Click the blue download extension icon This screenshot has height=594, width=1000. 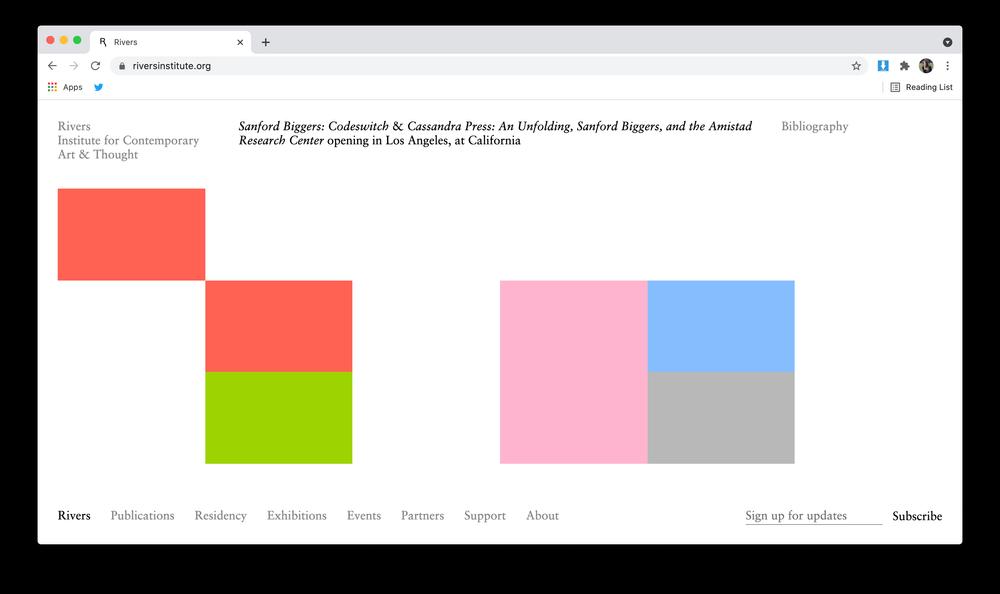883,66
